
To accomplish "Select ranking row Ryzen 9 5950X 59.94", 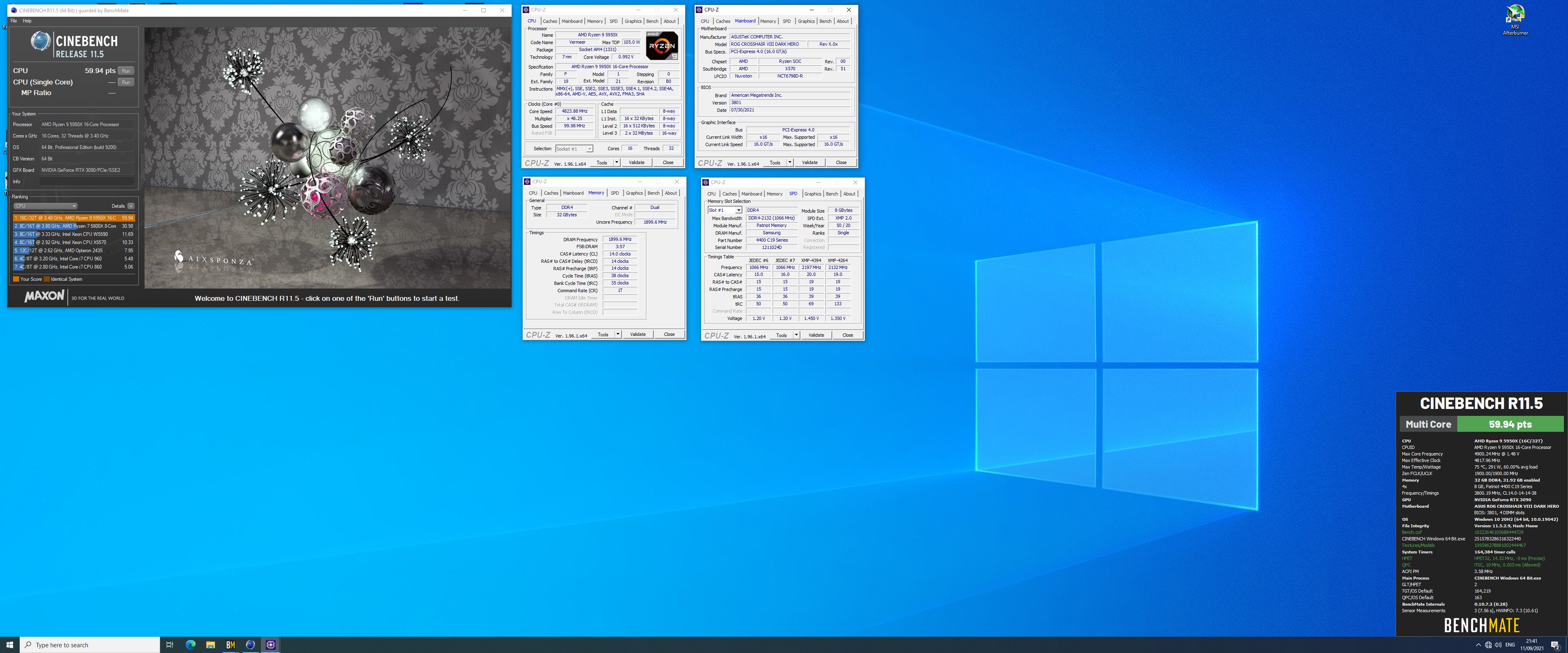I will coord(73,218).
